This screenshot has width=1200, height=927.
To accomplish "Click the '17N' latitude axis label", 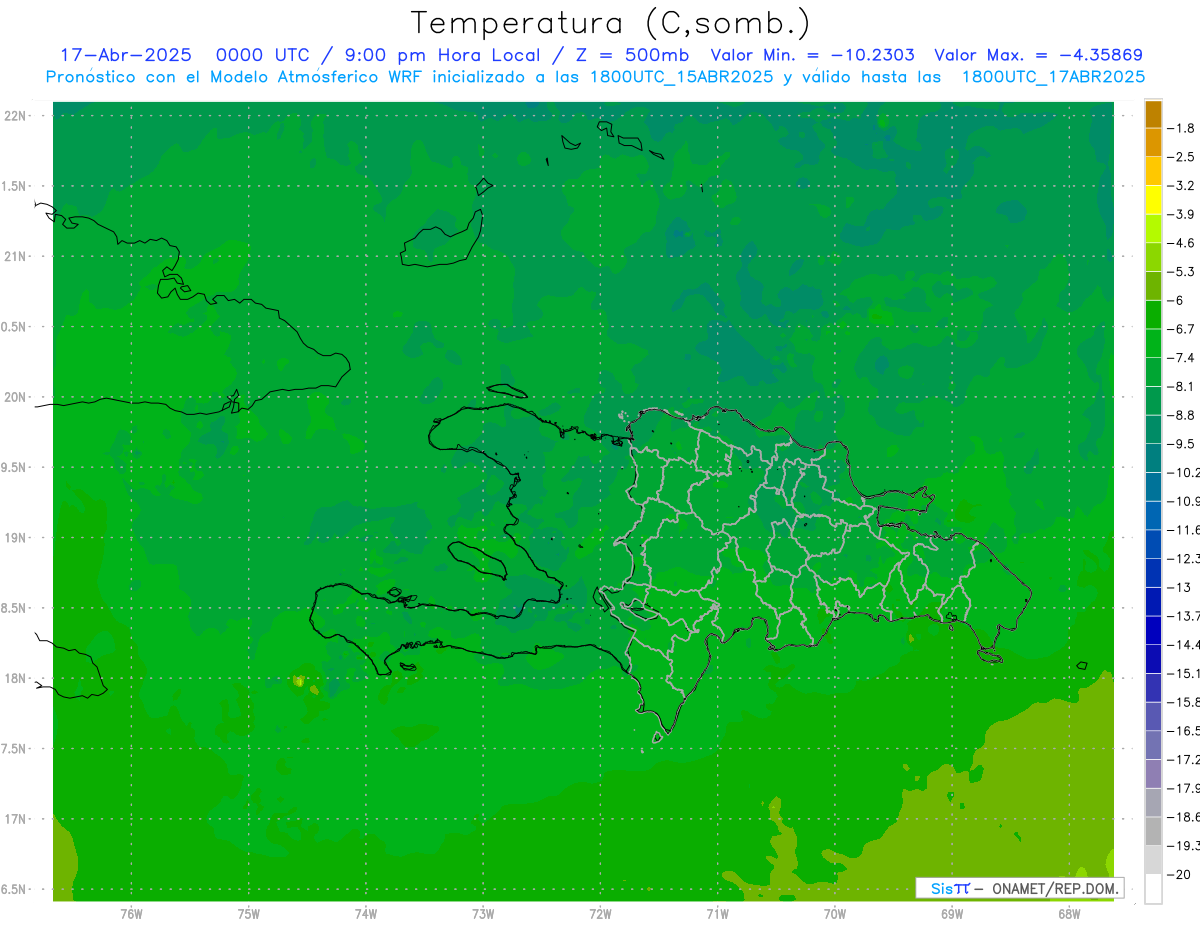I will click(x=16, y=819).
